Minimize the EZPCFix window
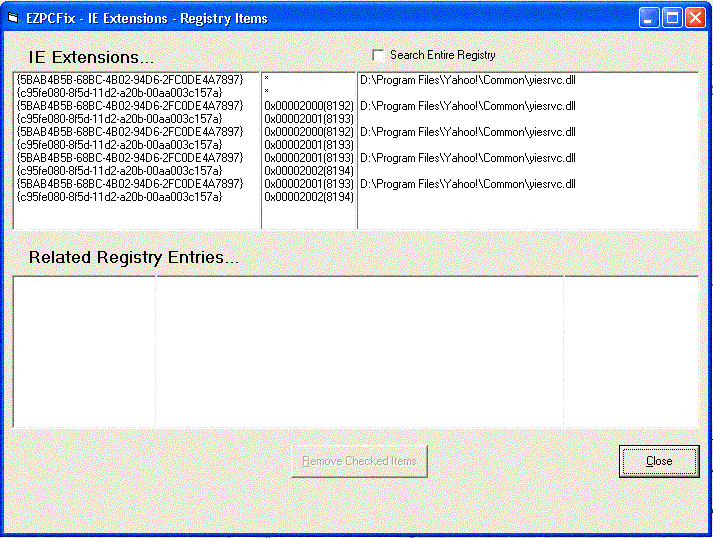The width and height of the screenshot is (713, 538). click(648, 18)
